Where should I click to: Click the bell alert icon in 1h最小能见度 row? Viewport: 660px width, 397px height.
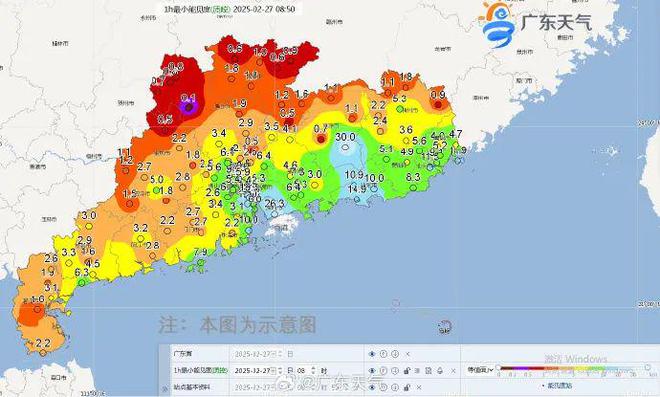click(440, 370)
